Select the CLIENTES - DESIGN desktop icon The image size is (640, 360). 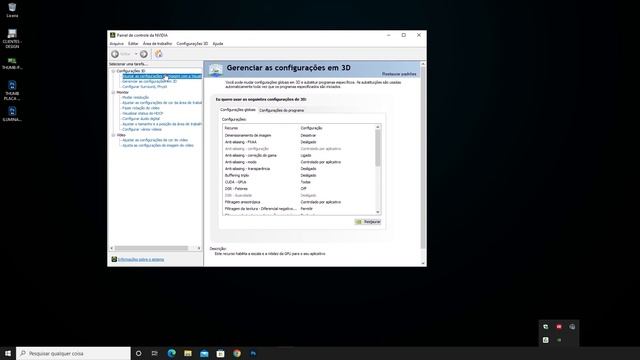coord(12,38)
